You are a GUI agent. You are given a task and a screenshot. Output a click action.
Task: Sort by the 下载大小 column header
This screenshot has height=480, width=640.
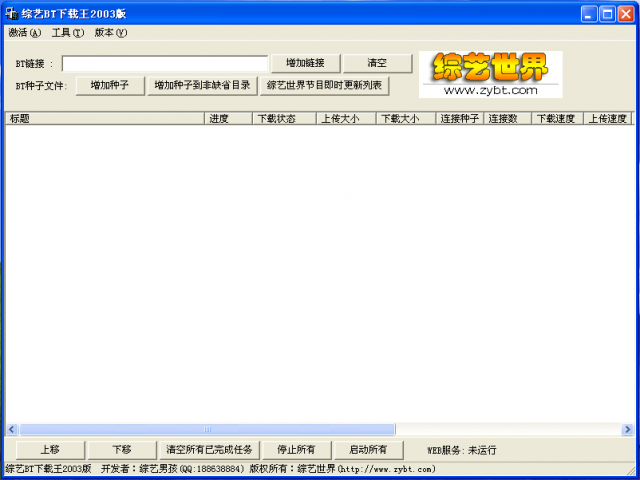click(x=406, y=119)
